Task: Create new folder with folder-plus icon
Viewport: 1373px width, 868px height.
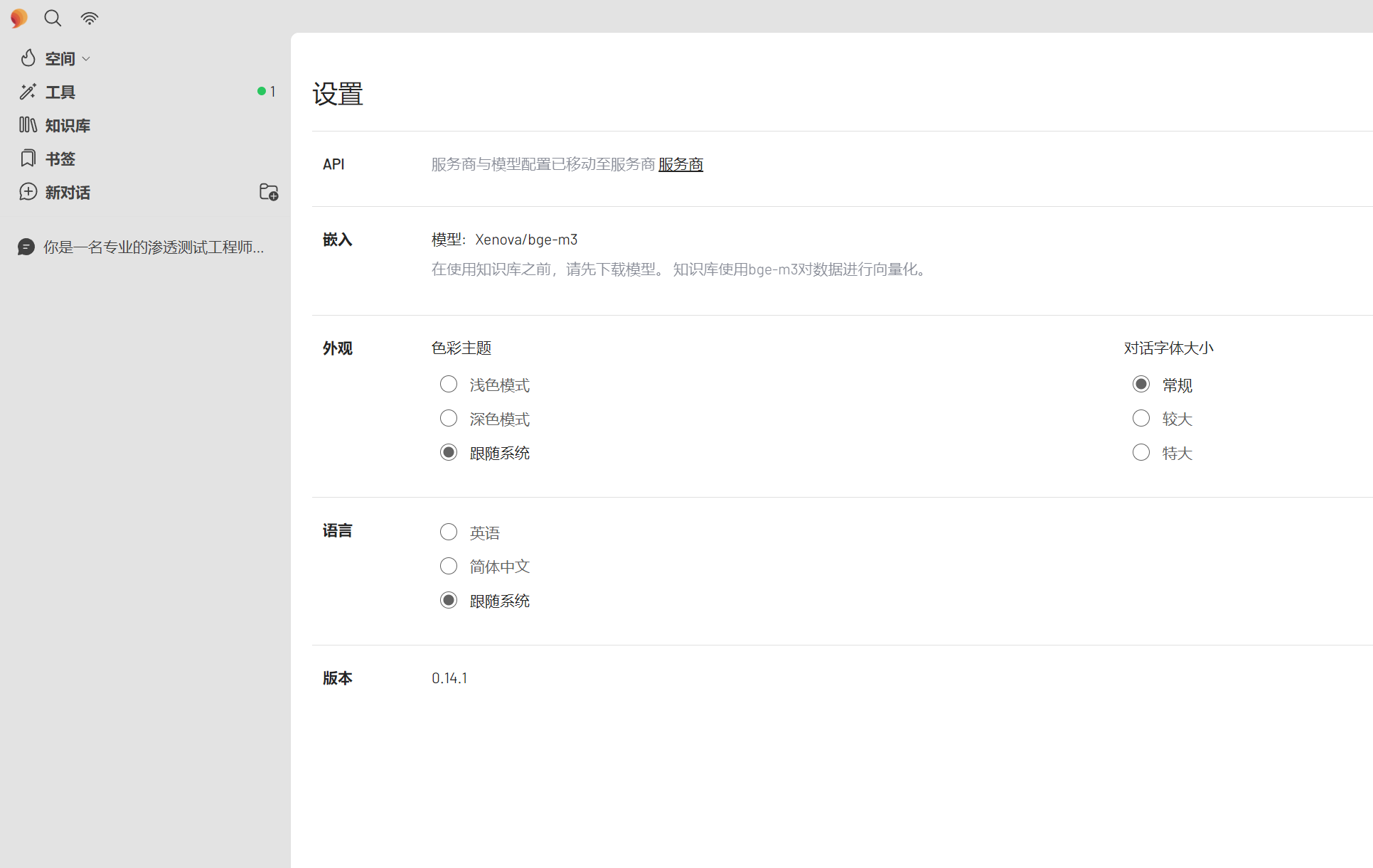Action: pos(269,192)
